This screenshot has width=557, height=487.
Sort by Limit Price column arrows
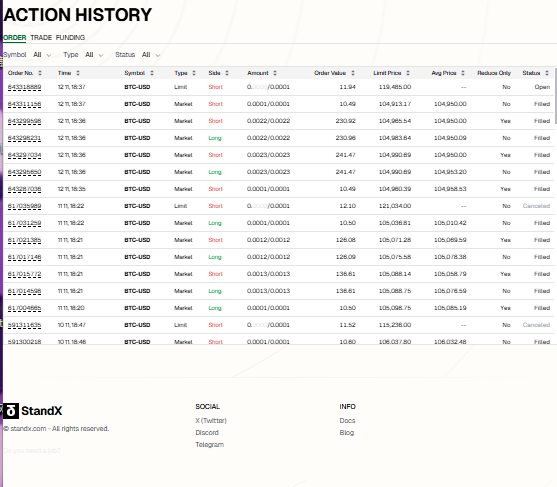click(x=408, y=73)
